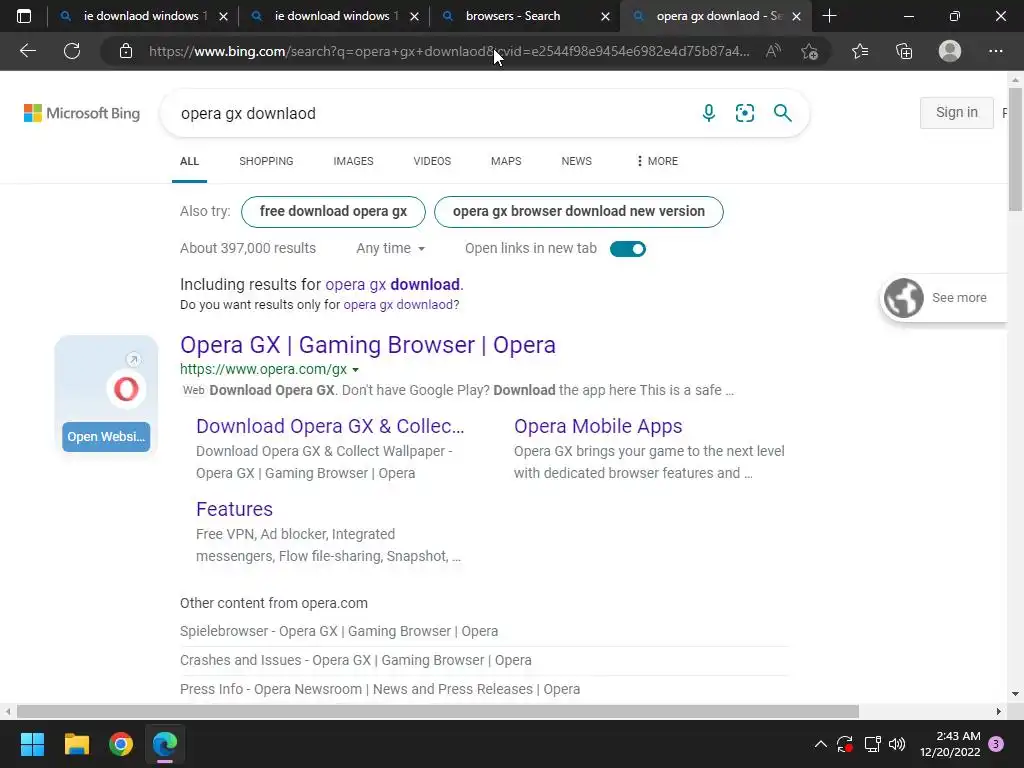Click the horizontal scrollbar thumb
The width and height of the screenshot is (1024, 768).
pyautogui.click(x=438, y=711)
